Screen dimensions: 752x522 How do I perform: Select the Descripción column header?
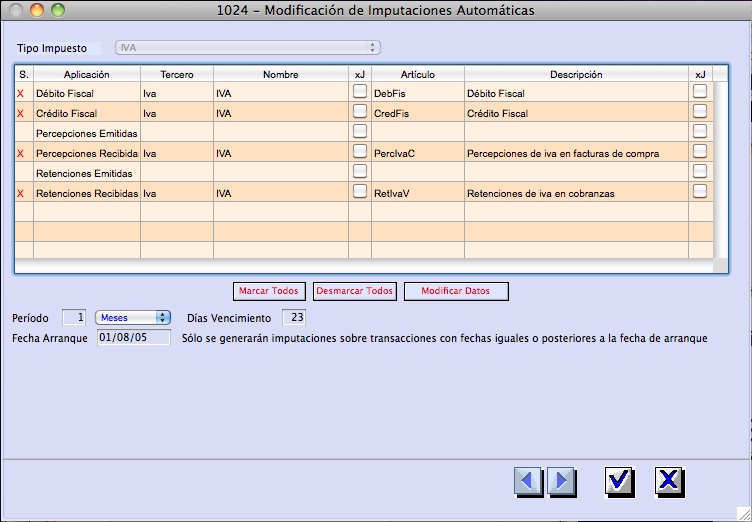click(x=576, y=74)
